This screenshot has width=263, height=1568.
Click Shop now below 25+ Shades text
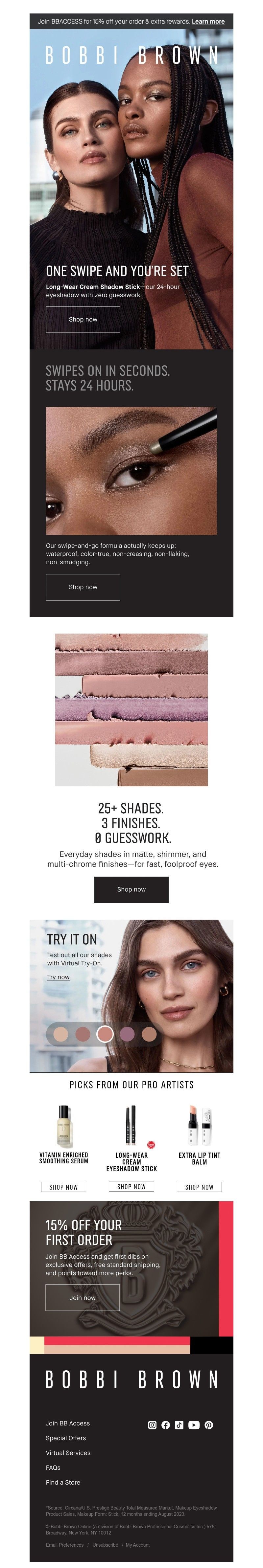[131, 889]
